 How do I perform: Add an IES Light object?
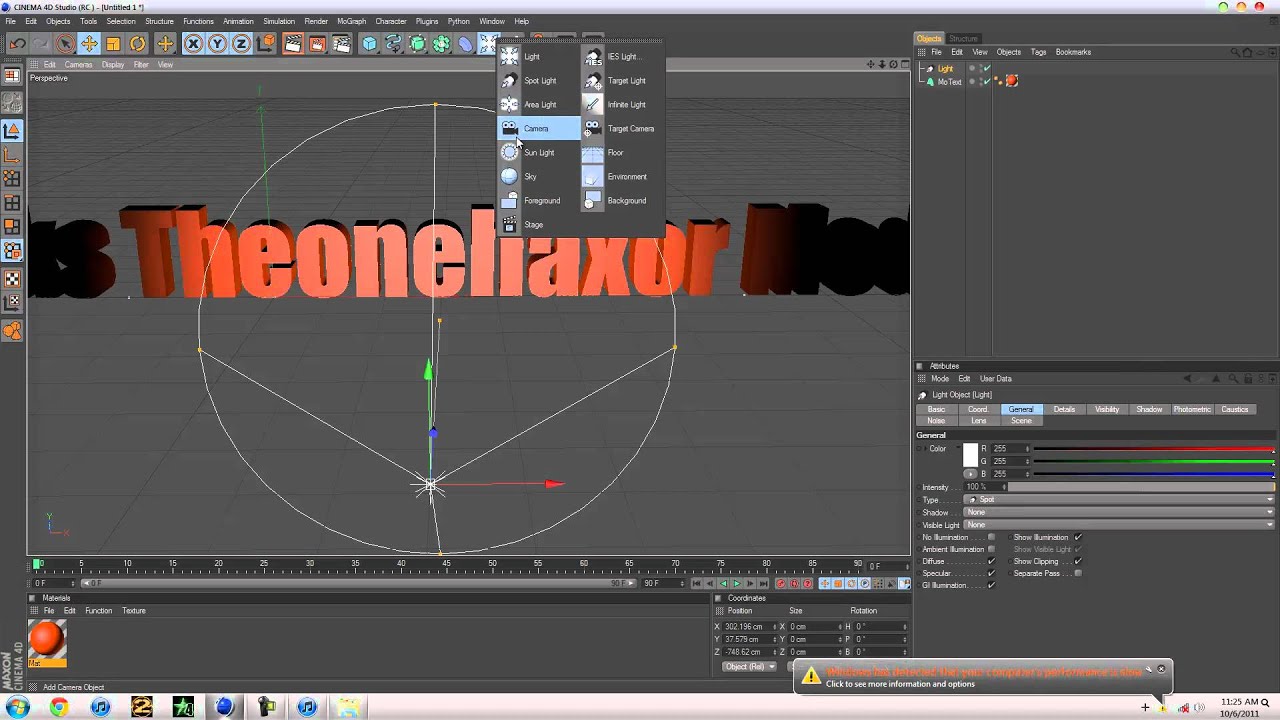click(621, 56)
